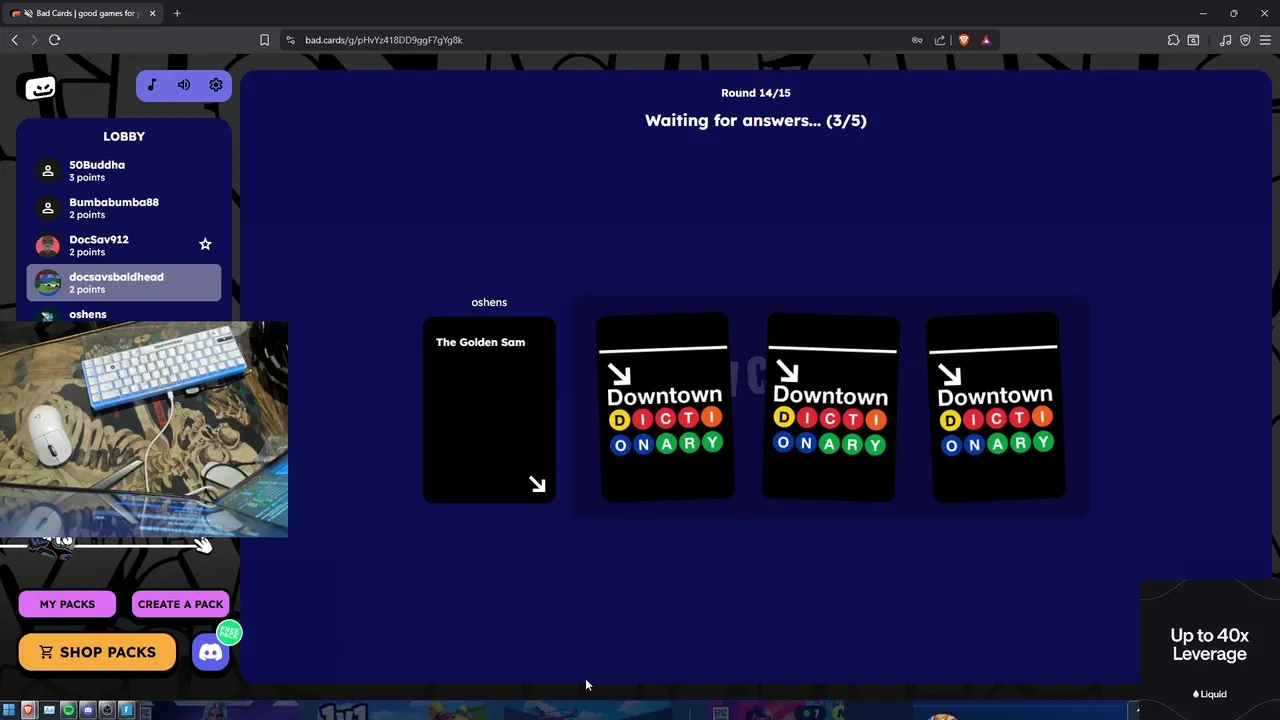This screenshot has width=1280, height=720.
Task: Click the Bumbabumba88 avatar icon
Action: tap(48, 208)
